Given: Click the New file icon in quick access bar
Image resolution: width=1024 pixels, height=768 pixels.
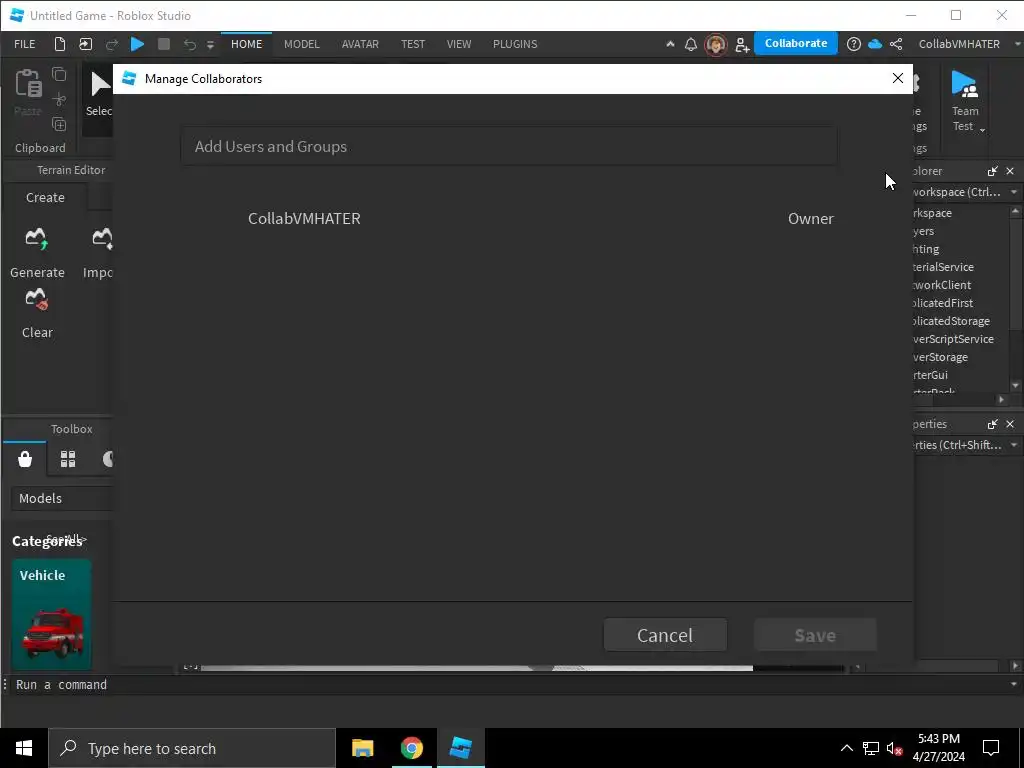Looking at the screenshot, I should click(59, 44).
